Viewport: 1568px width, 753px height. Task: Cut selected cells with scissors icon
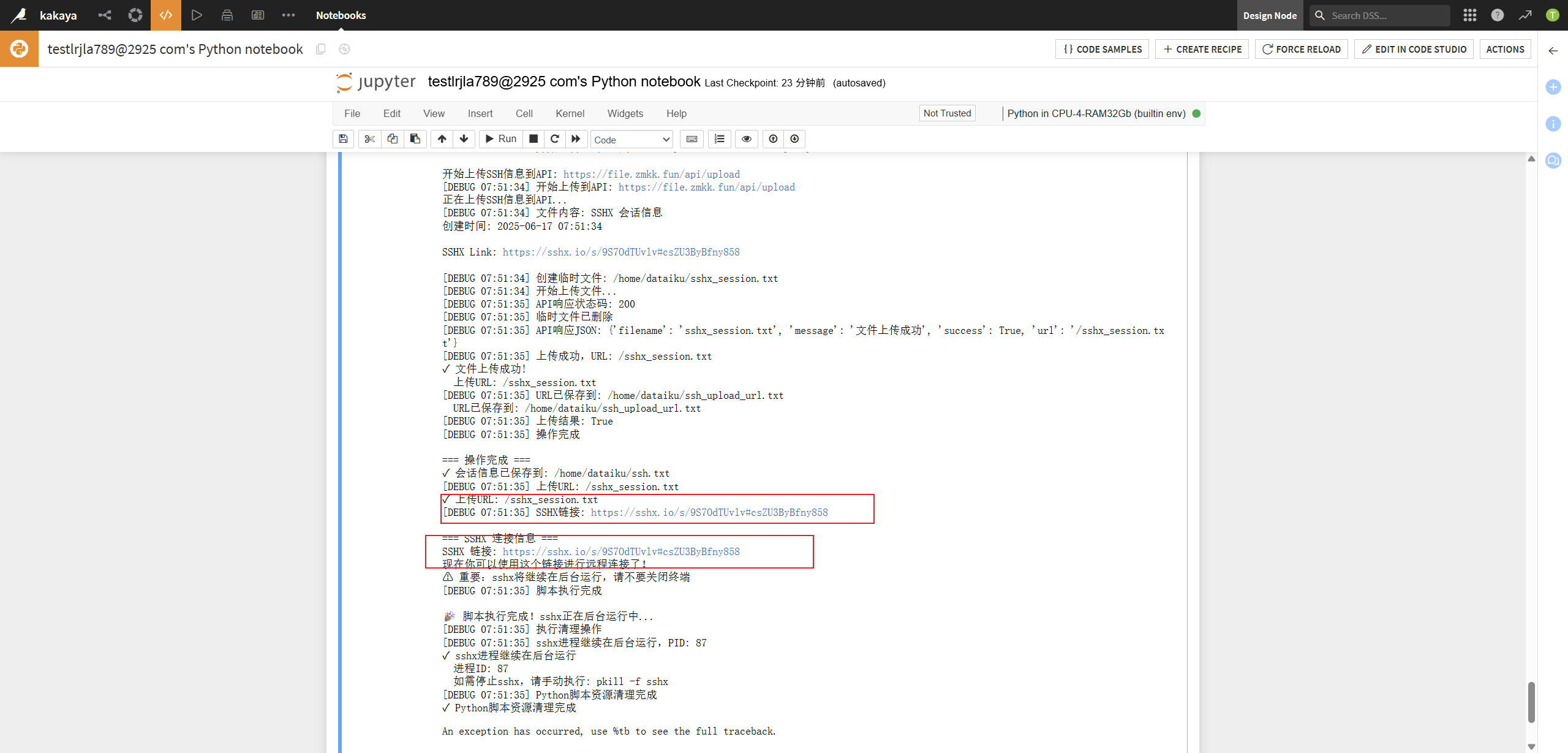(x=369, y=139)
